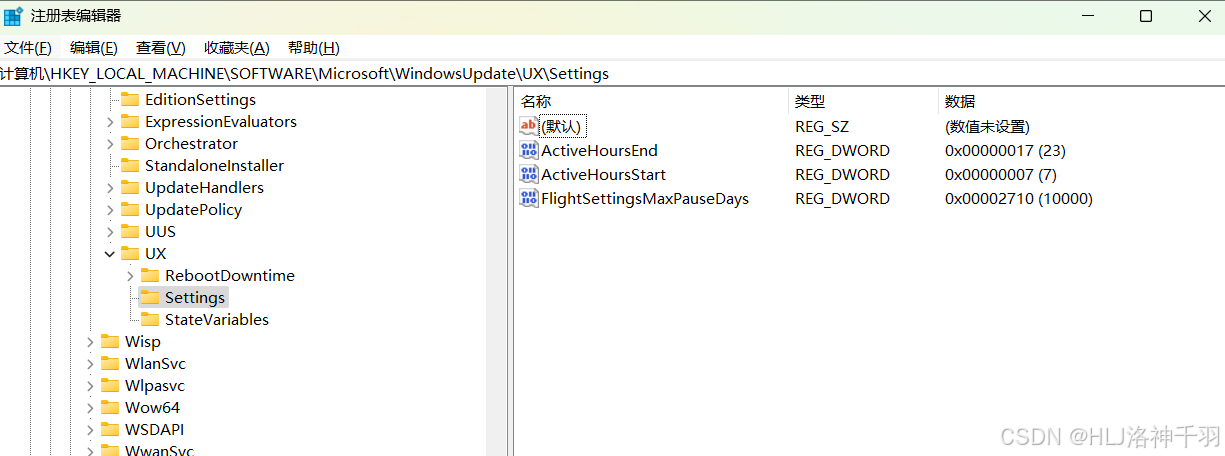Expand the UpdateHandlers tree node

[x=110, y=188]
